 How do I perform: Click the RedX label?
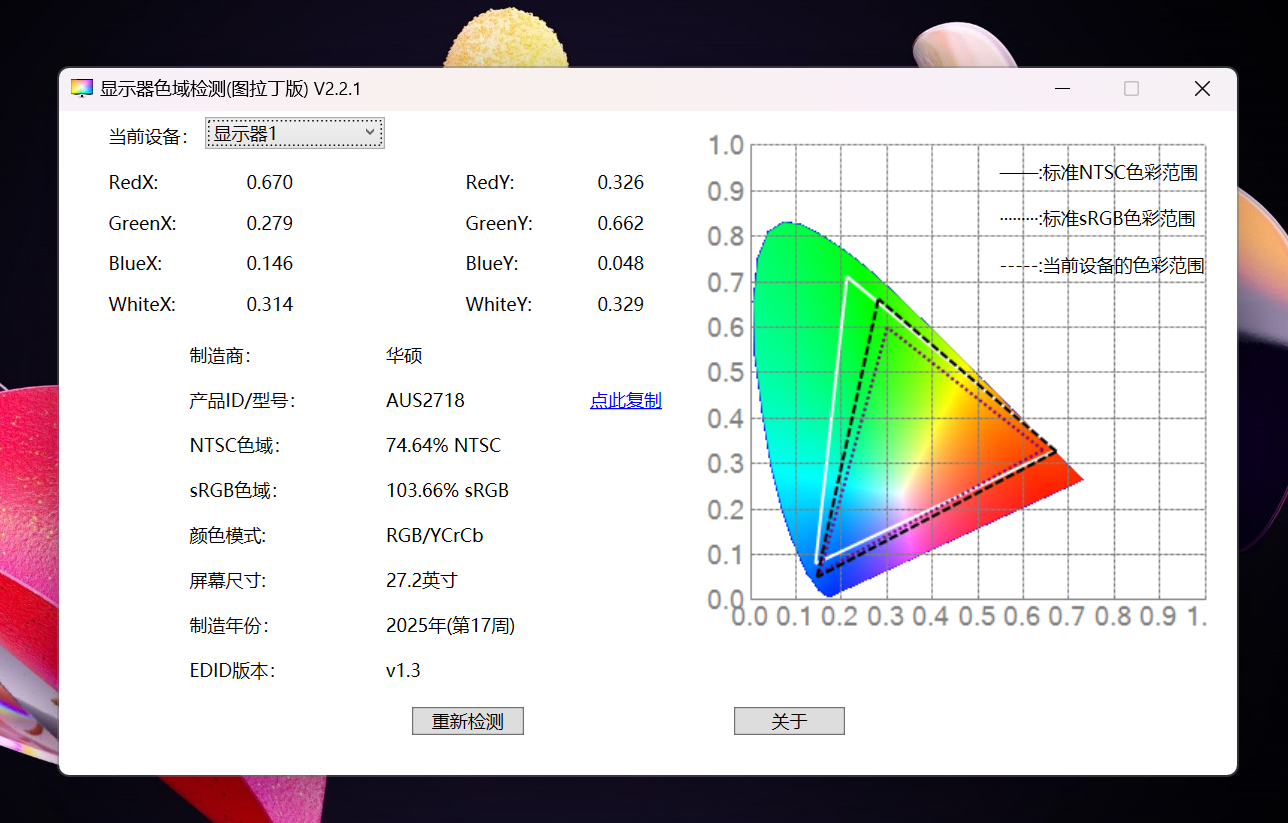pos(133,183)
